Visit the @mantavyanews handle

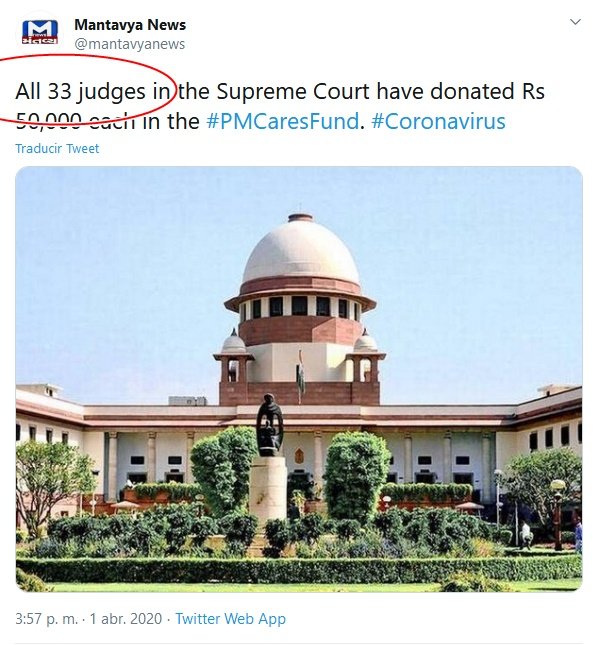(x=130, y=44)
